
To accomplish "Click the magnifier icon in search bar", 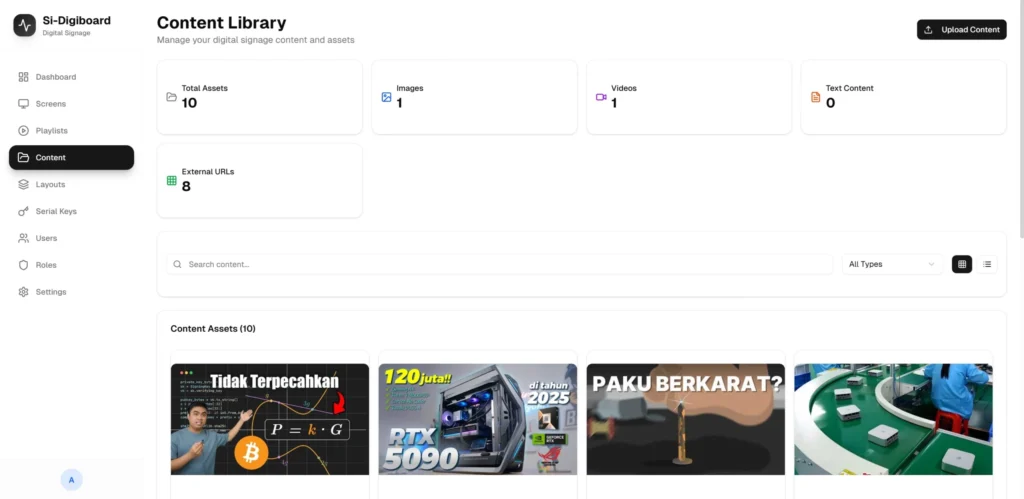I will pyautogui.click(x=178, y=264).
